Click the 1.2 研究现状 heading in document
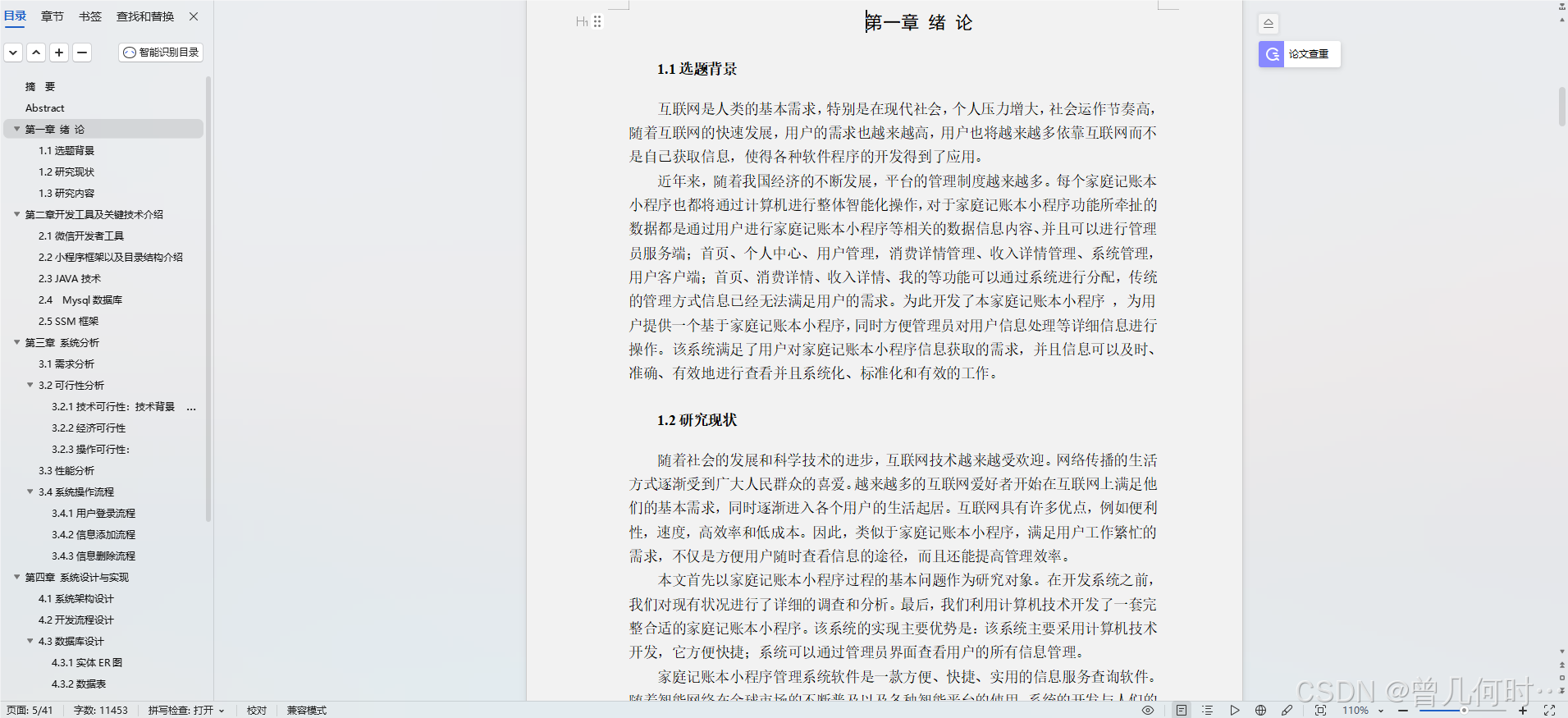 pyautogui.click(x=697, y=420)
